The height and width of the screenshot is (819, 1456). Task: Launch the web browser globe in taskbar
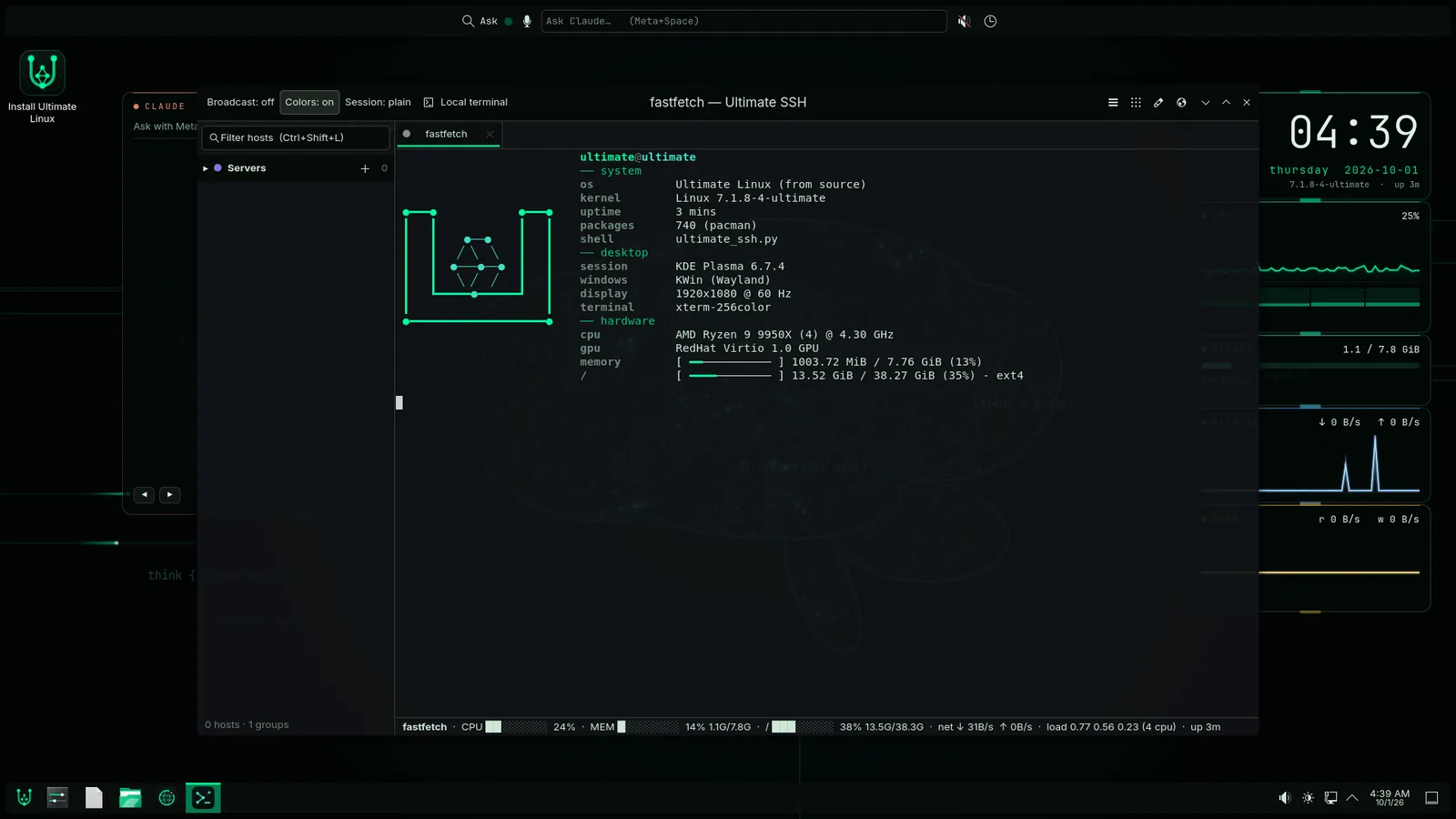click(x=167, y=798)
